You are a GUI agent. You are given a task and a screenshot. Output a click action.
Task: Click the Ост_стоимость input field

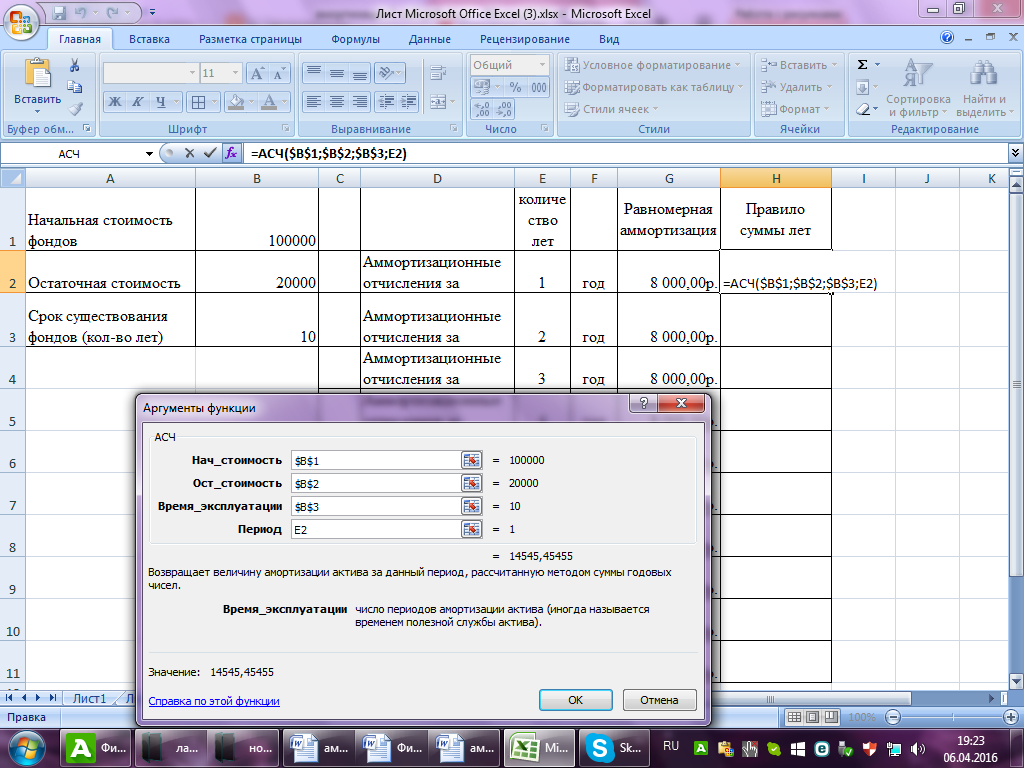(x=376, y=483)
